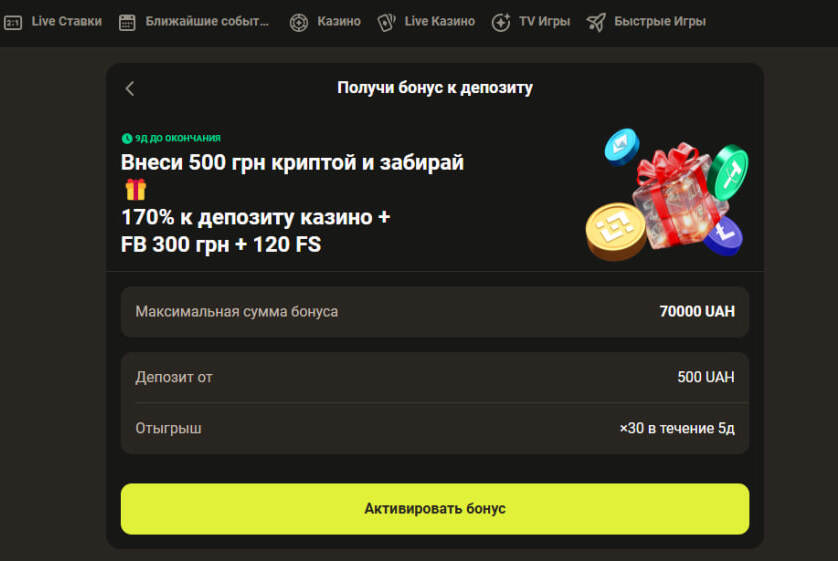Click the TV Игры icon
This screenshot has height=561, width=838.
coord(501,22)
